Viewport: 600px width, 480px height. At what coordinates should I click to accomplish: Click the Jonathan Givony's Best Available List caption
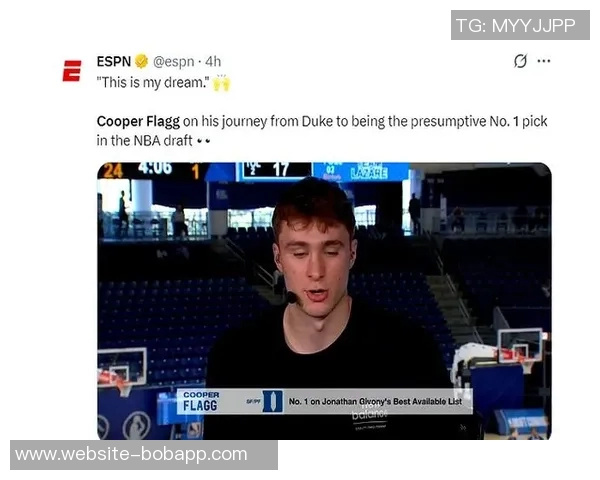pos(375,401)
